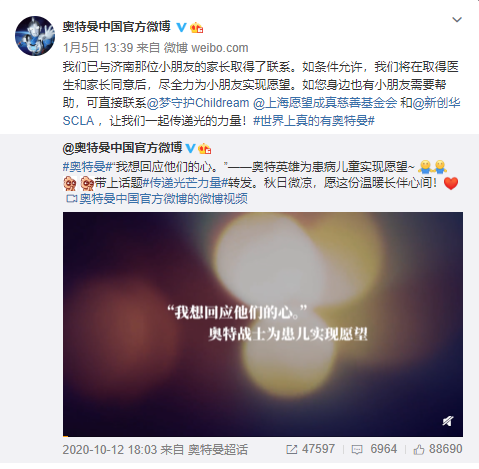
Task: Open the #传递光芒力量# hashtag topic
Action: pyautogui.click(x=185, y=183)
